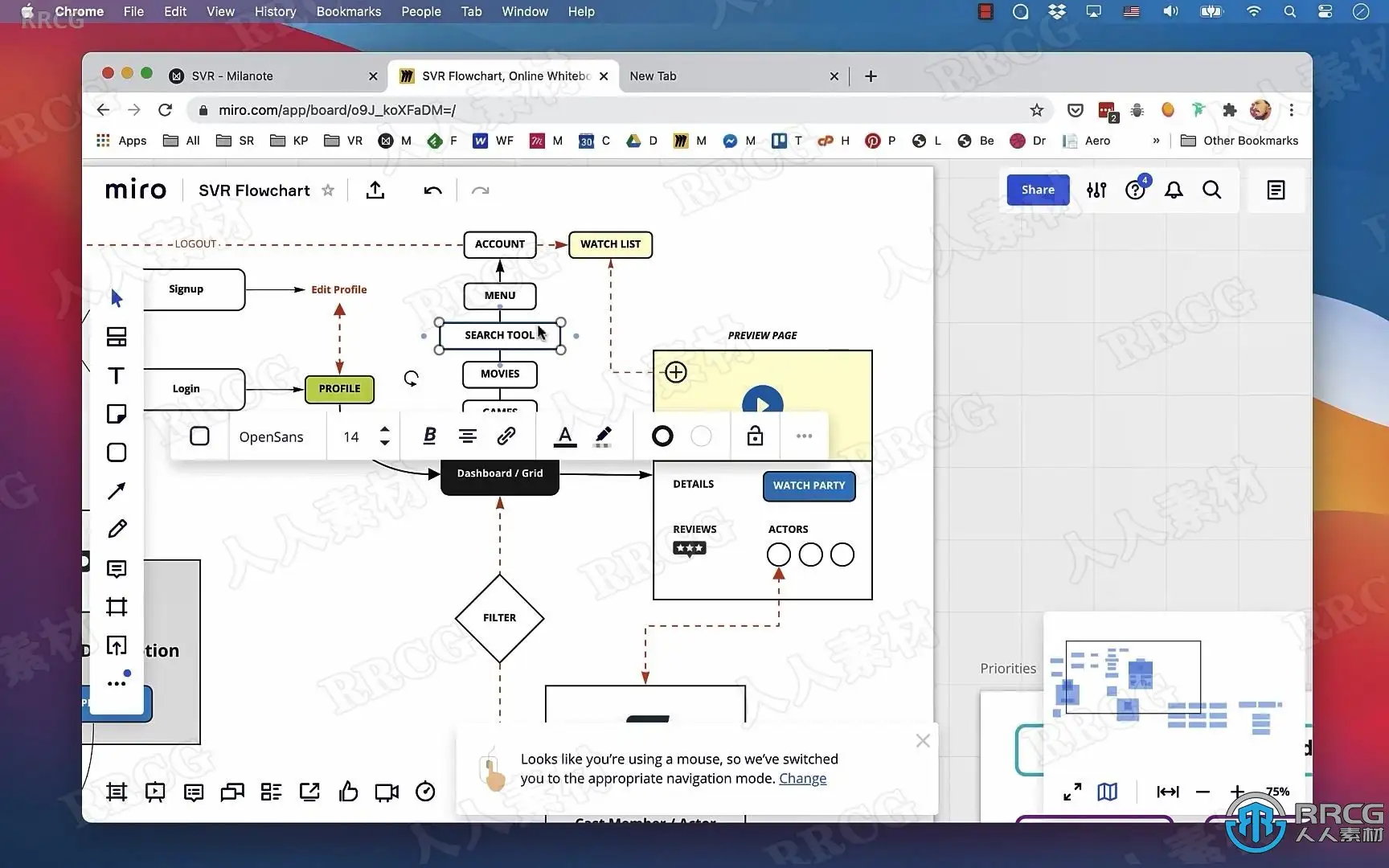Select the FILTER diamond shape
Screen dimensions: 1389x868
(x=499, y=618)
